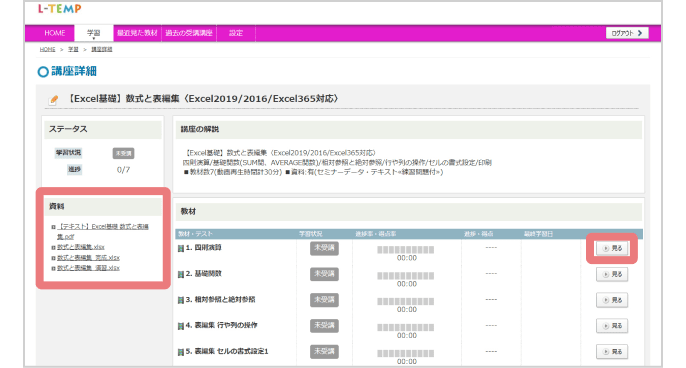This screenshot has height=368, width=686.
Task: Open the 過去の受講講座 tab
Action: click(x=189, y=33)
